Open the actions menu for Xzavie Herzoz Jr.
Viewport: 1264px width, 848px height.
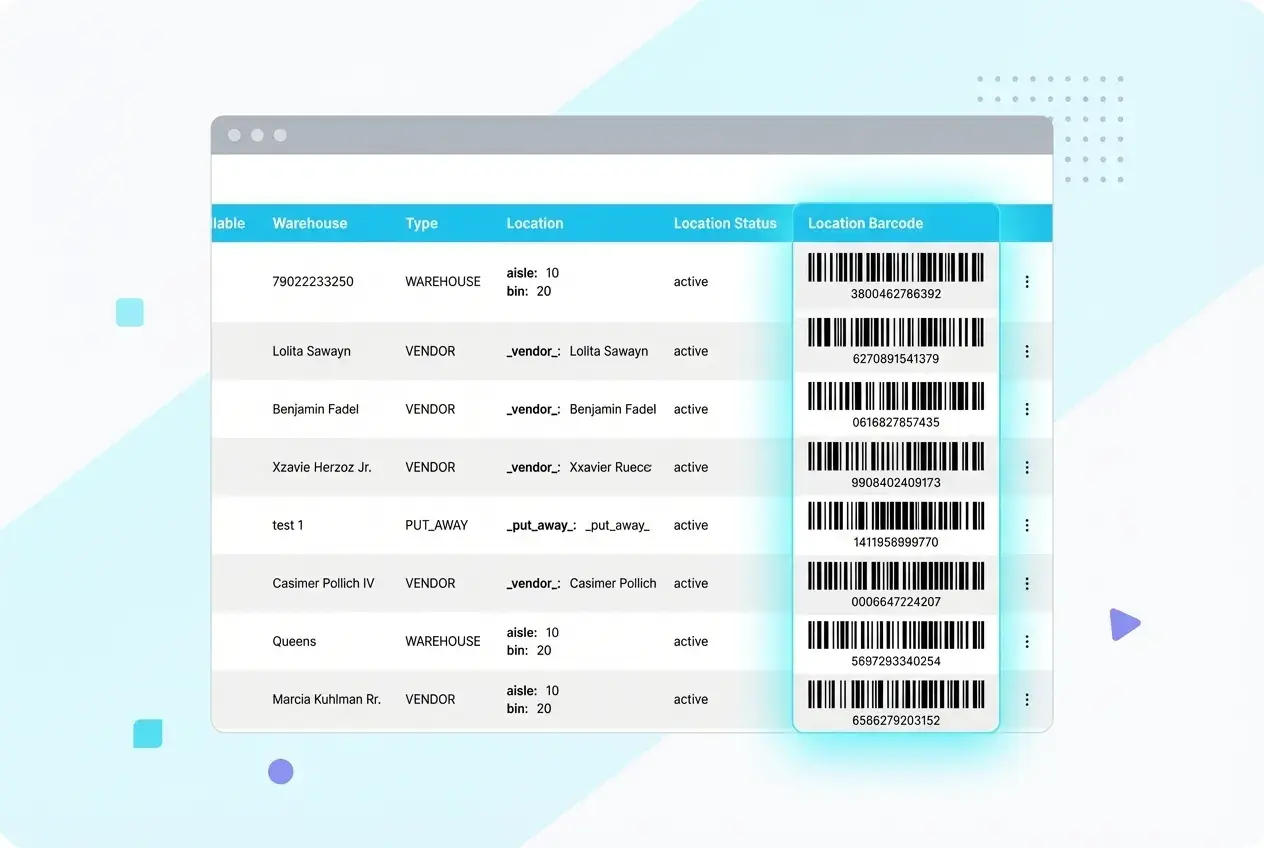(1027, 467)
